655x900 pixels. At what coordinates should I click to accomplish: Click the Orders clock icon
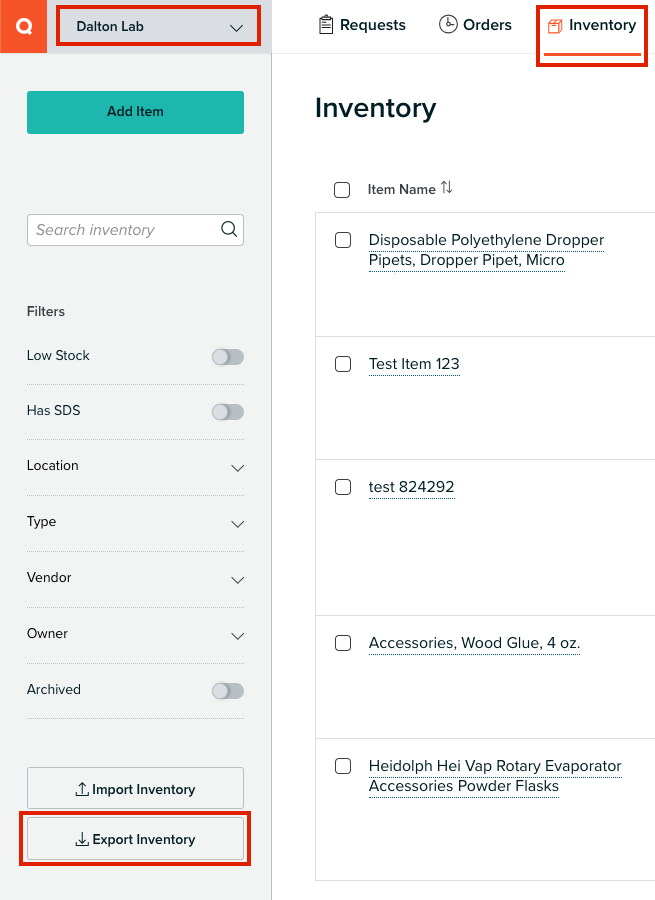click(448, 24)
